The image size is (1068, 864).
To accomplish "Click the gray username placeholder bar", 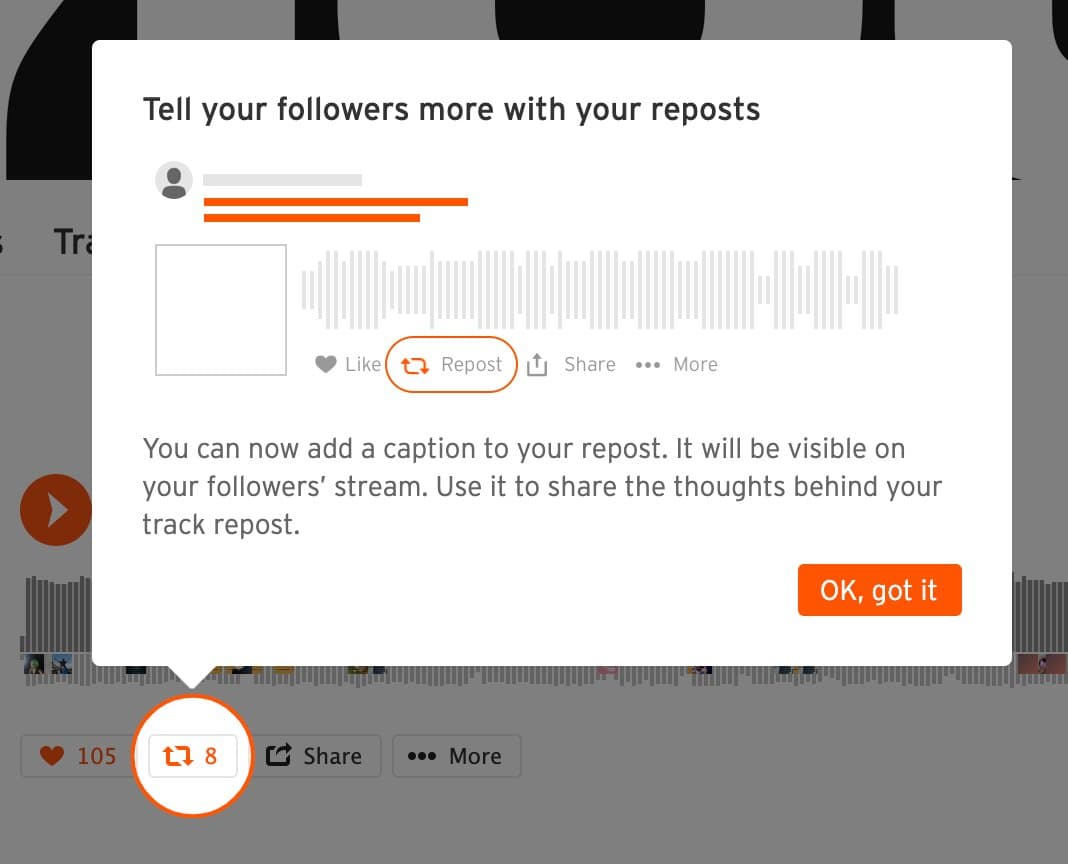I will point(283,180).
